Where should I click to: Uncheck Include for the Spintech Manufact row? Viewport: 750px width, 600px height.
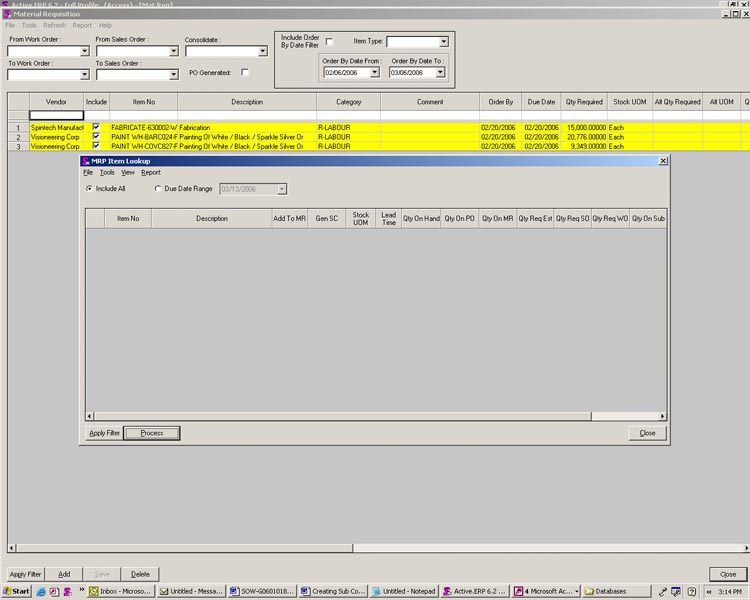click(x=96, y=128)
